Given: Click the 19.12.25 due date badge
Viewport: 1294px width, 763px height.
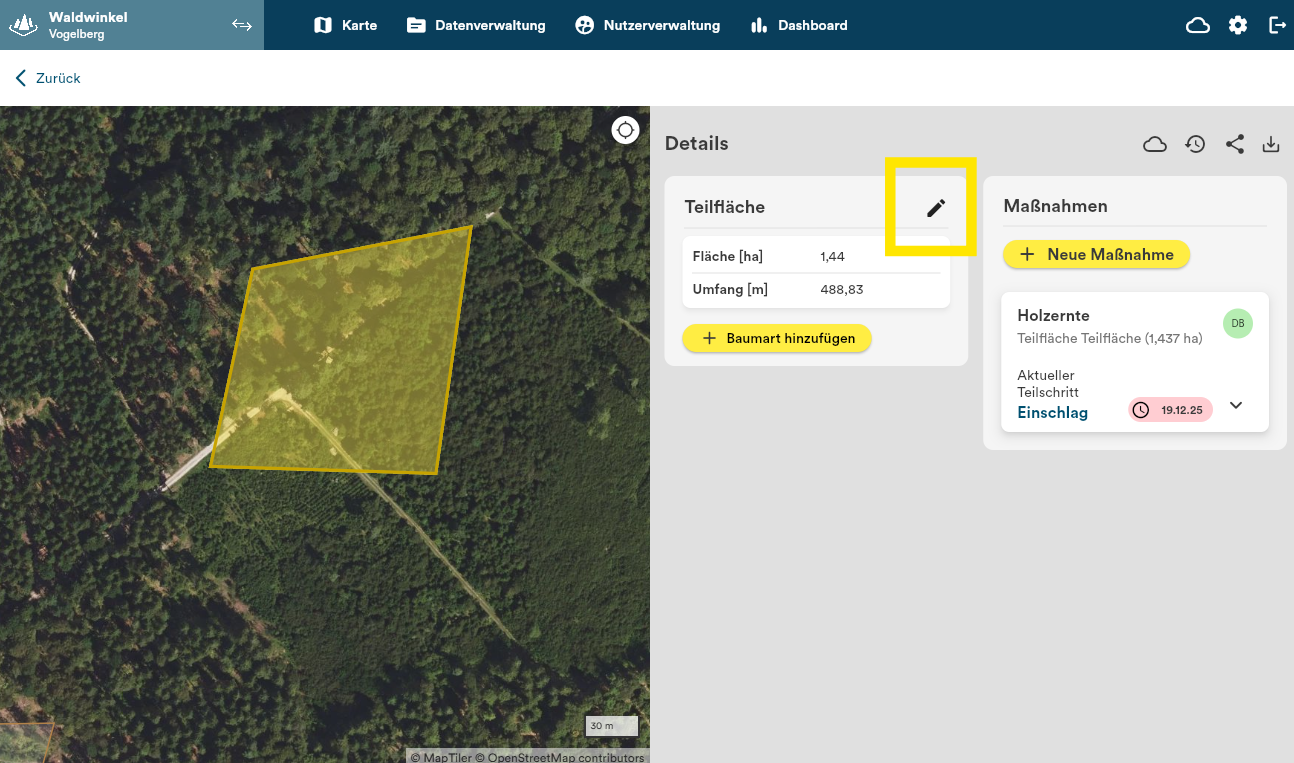Looking at the screenshot, I should [x=1170, y=410].
